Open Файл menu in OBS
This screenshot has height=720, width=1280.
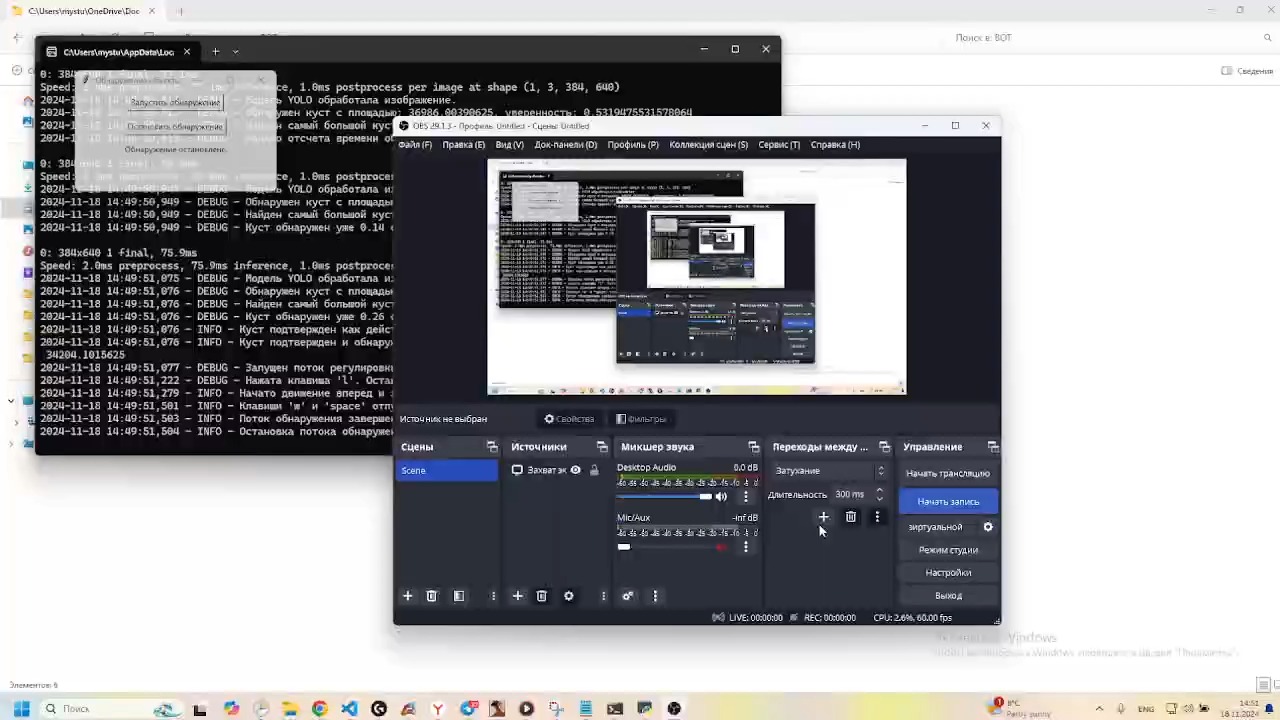coord(414,145)
